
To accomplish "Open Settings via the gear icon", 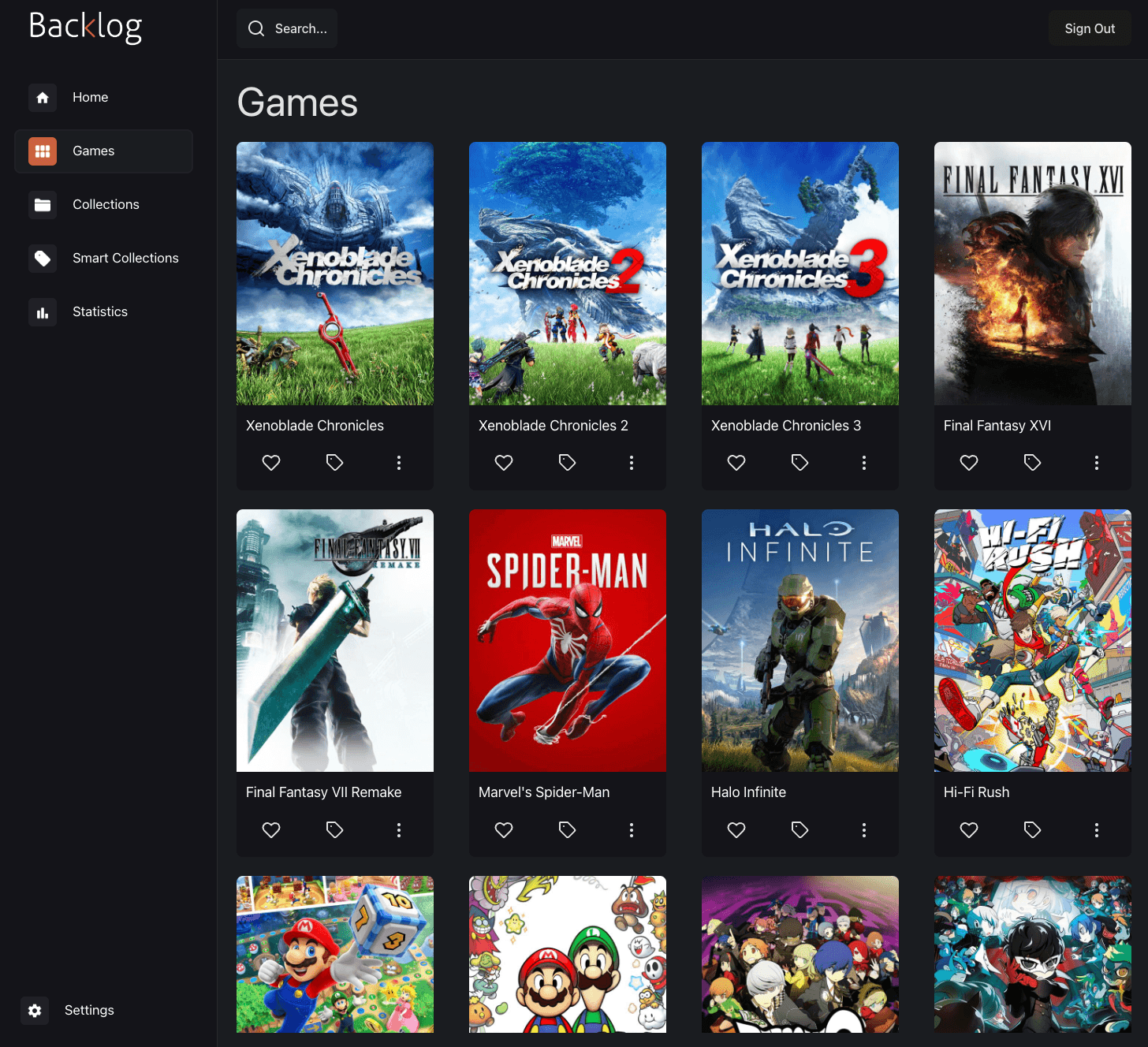I will tap(35, 1010).
